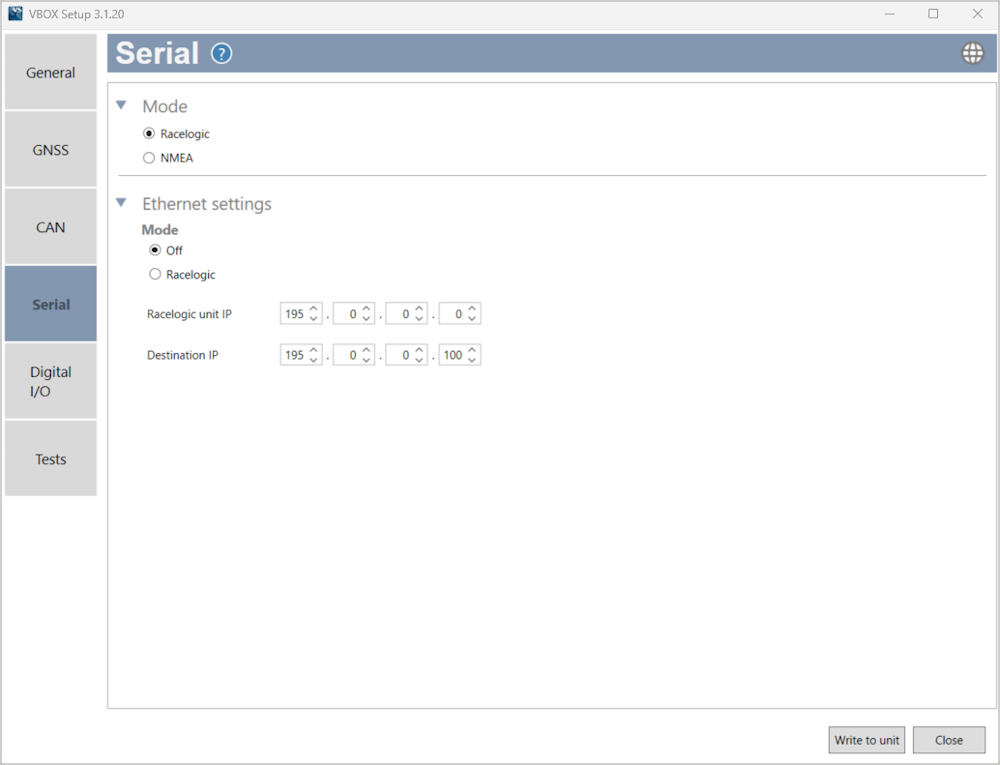Viewport: 1000px width, 765px height.
Task: Select the Racelogic serial mode radio button
Action: 150,134
